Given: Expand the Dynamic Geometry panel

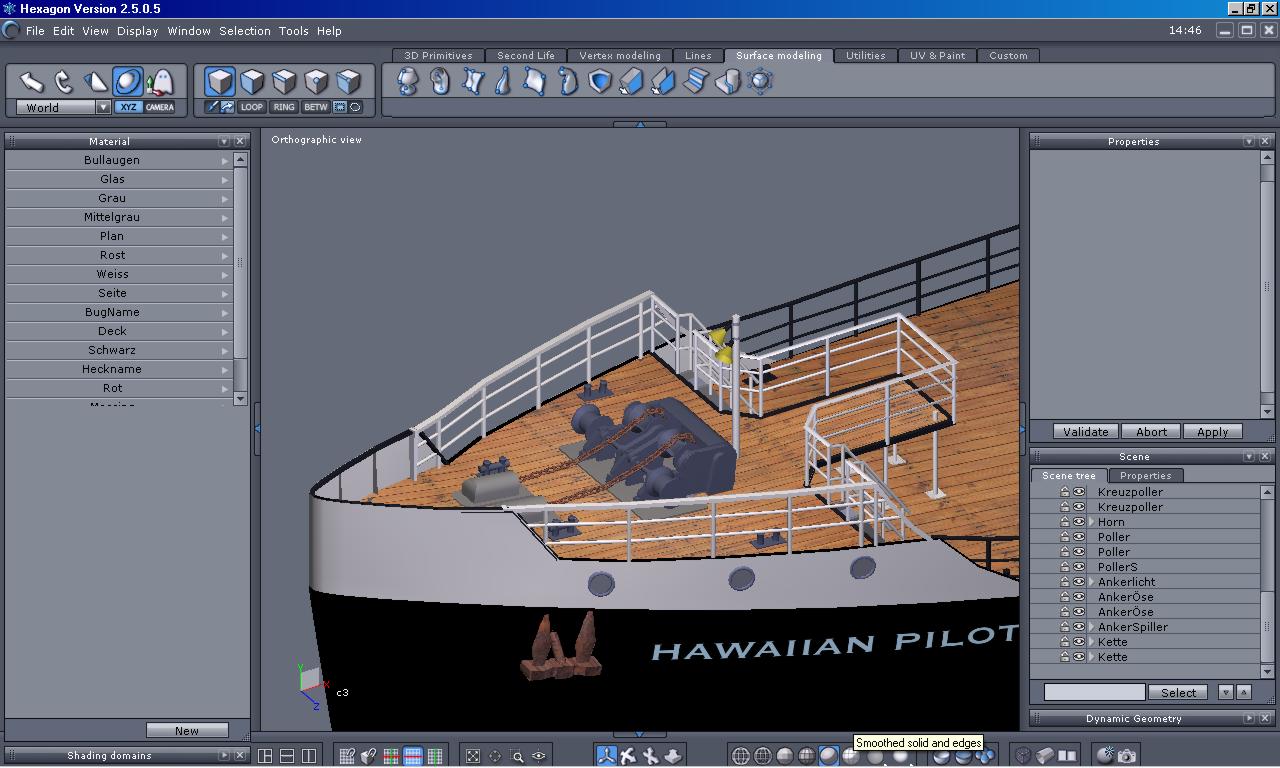Looking at the screenshot, I should point(1249,718).
